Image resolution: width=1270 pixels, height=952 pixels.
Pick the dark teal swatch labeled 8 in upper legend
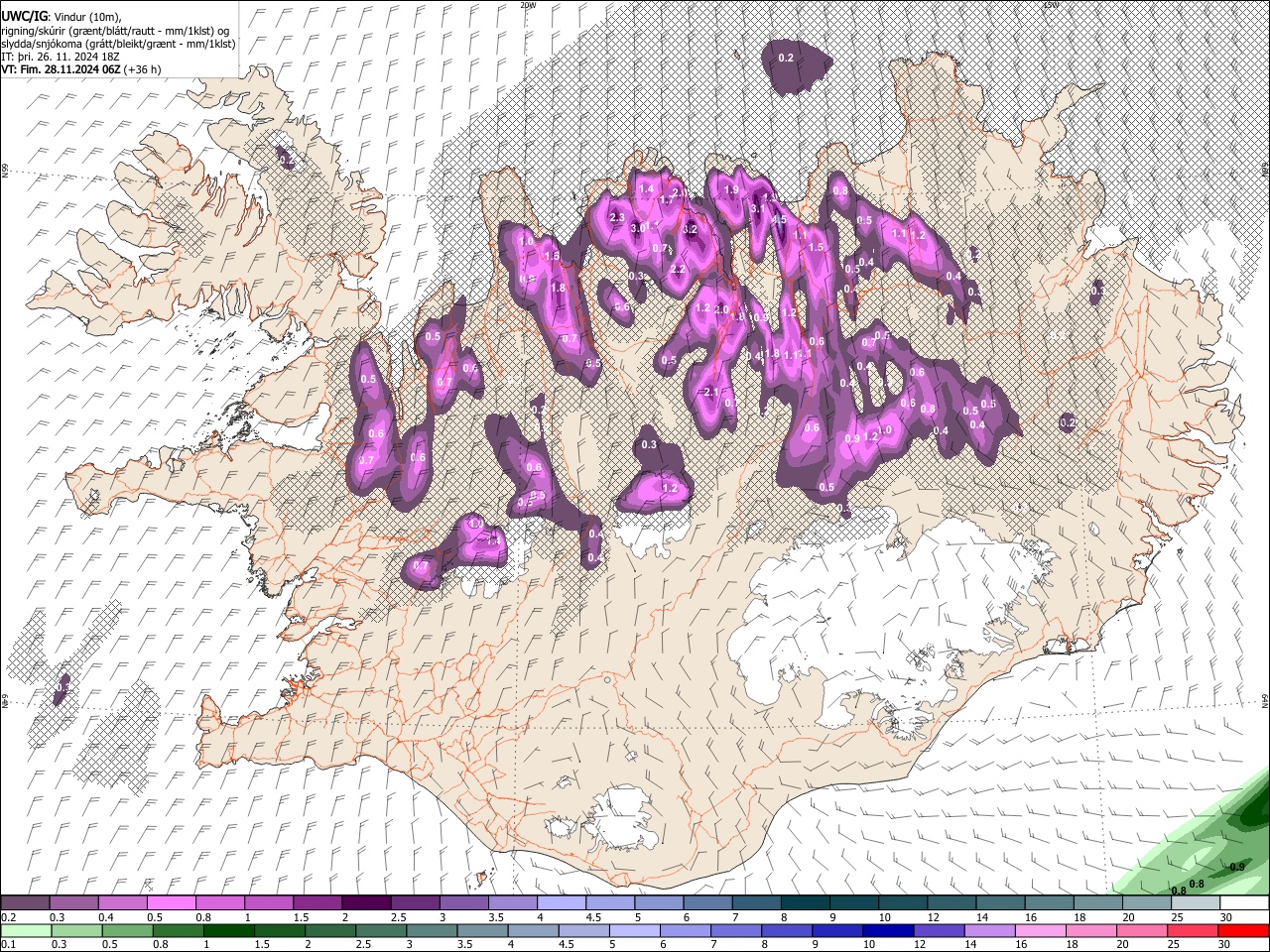point(806,903)
